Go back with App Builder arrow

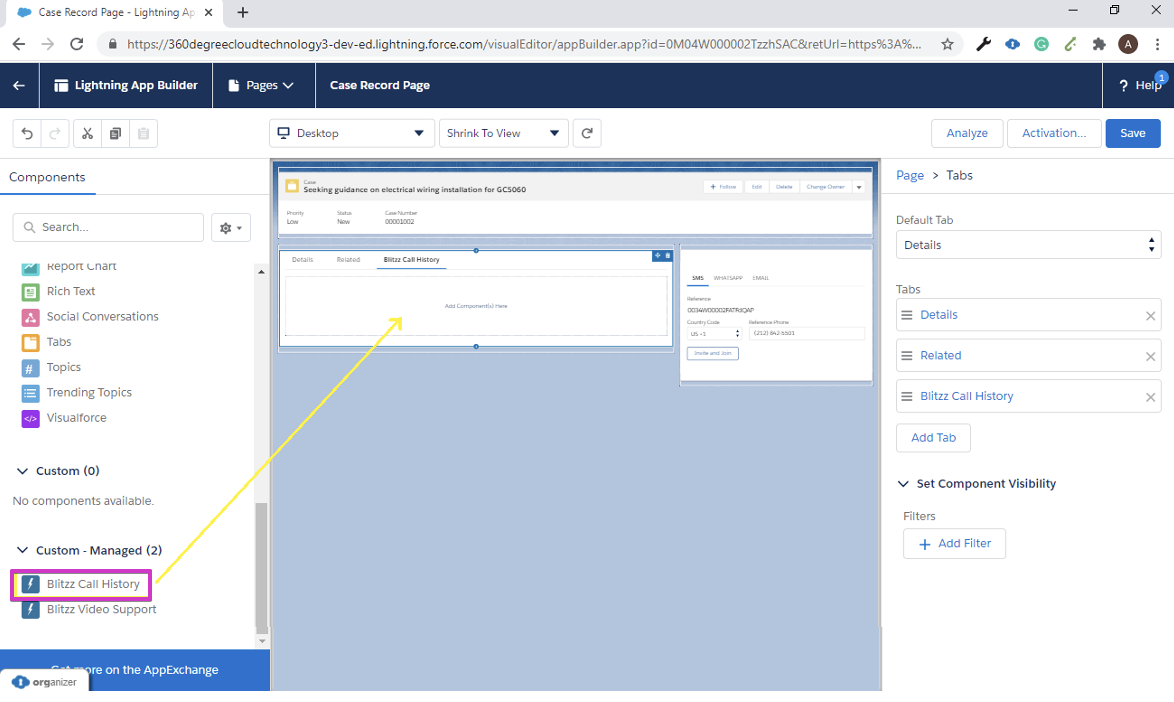(19, 85)
